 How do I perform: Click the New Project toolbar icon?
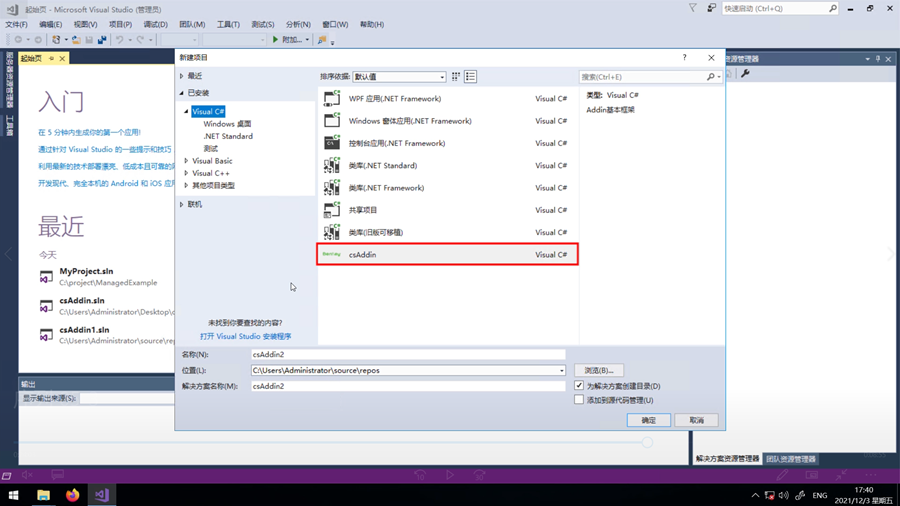pos(56,40)
